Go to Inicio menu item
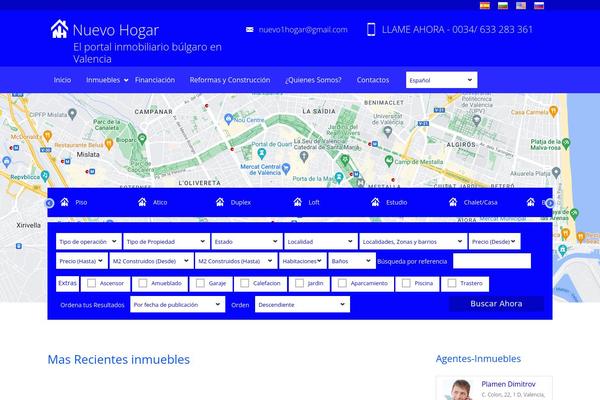 point(62,80)
